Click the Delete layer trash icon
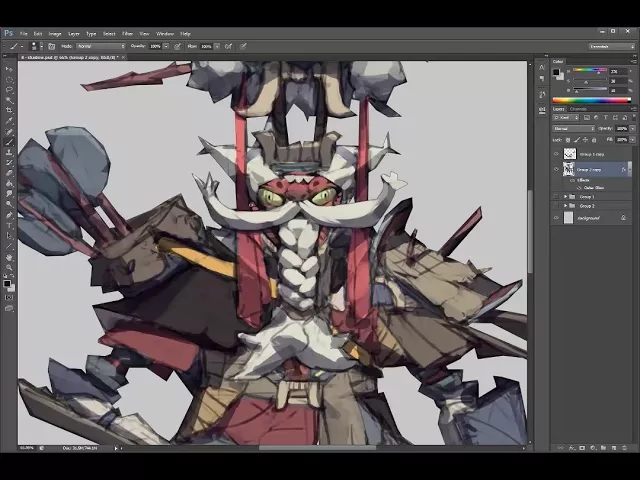 (x=624, y=448)
